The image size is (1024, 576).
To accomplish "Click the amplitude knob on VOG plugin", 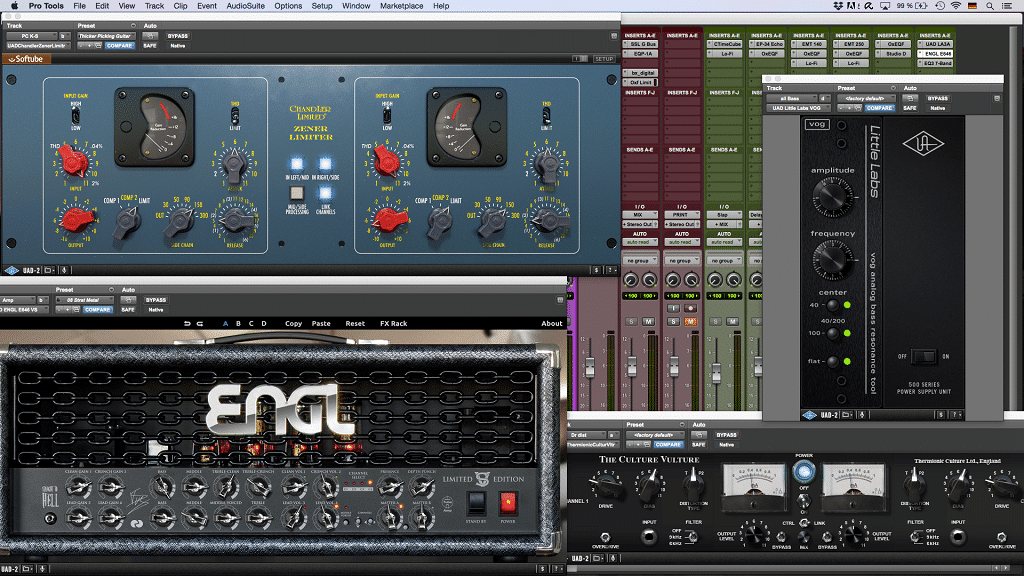I will pos(832,197).
